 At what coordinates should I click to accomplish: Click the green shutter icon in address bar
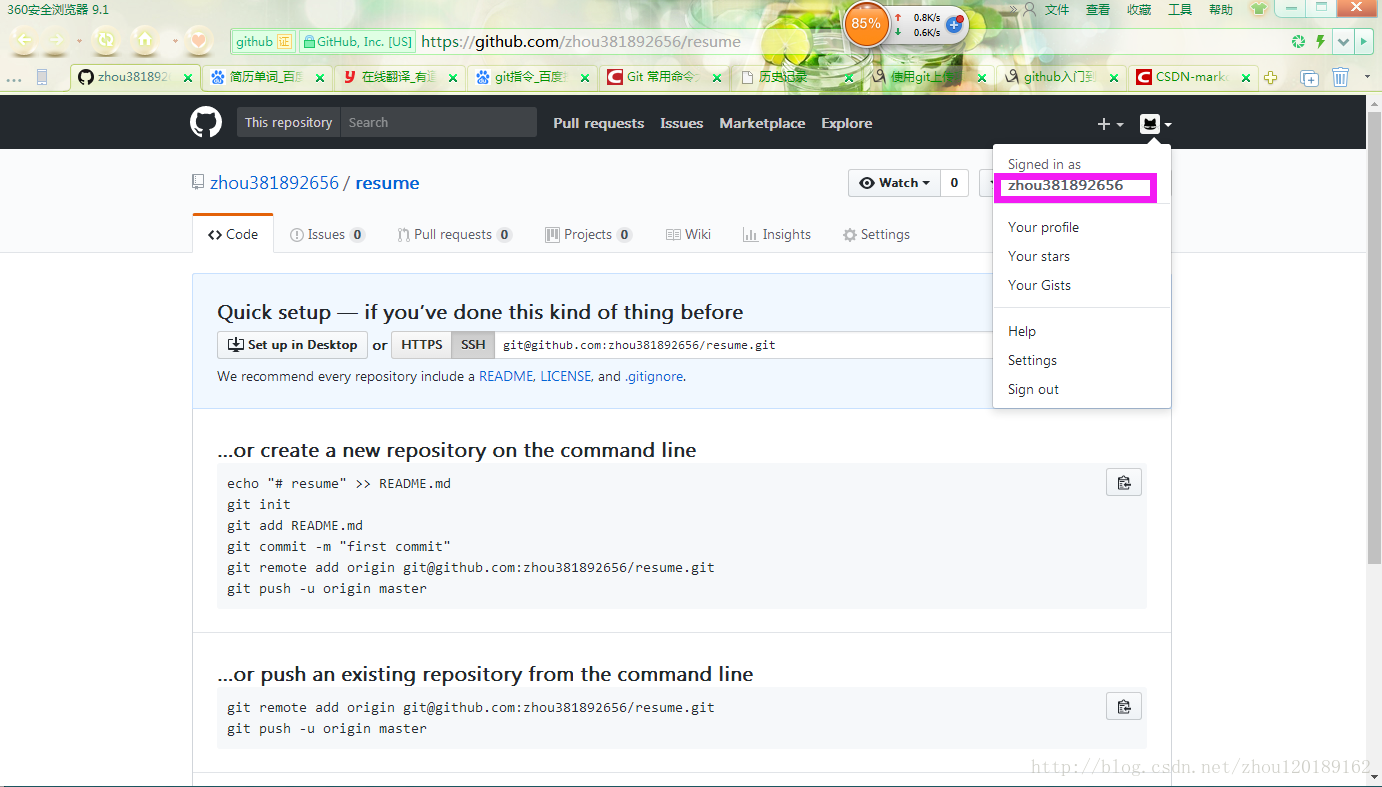tap(1298, 42)
